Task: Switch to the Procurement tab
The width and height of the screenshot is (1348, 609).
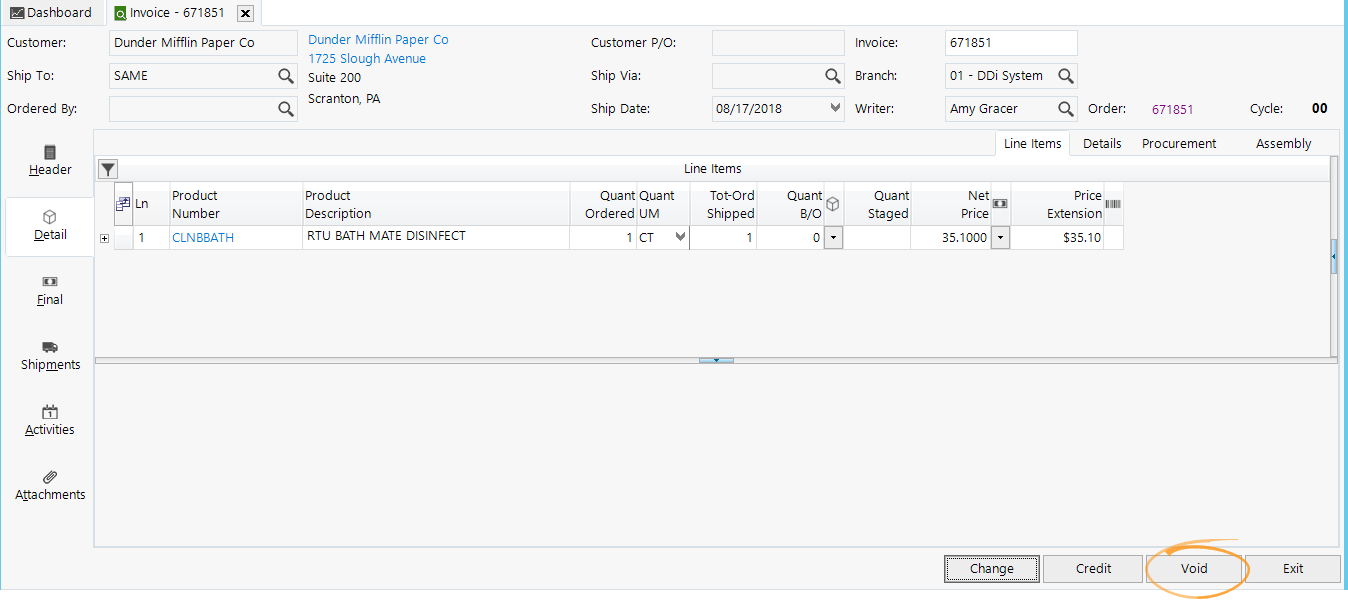Action: [1179, 144]
